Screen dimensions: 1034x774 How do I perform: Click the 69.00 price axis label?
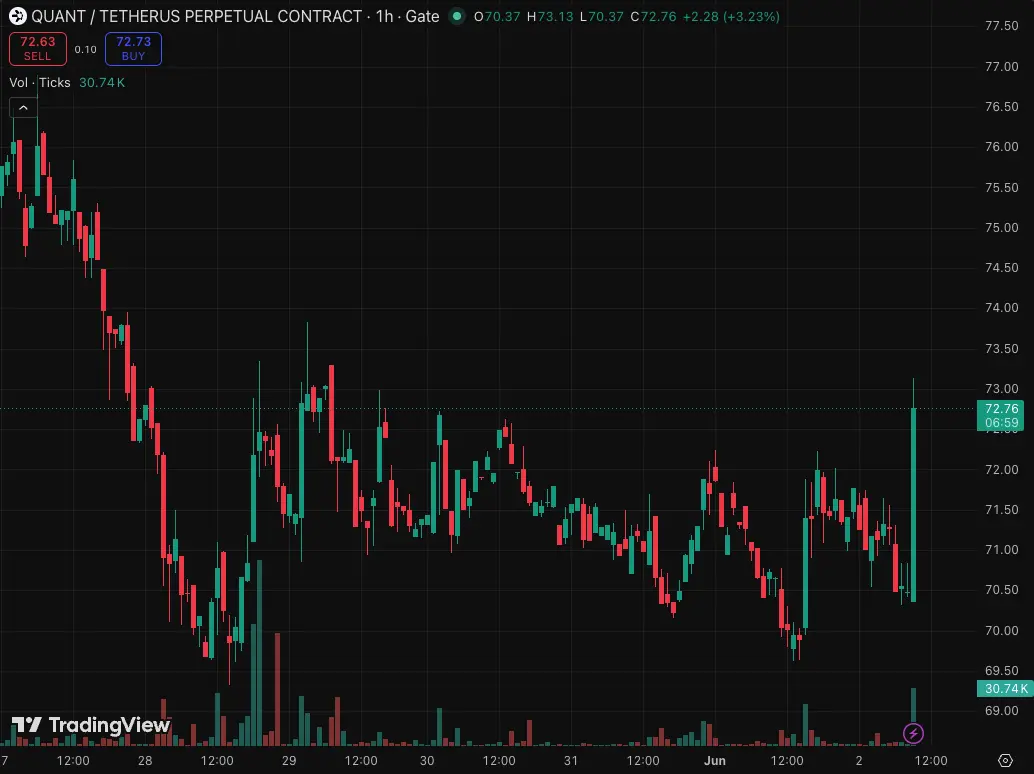click(x=1002, y=711)
